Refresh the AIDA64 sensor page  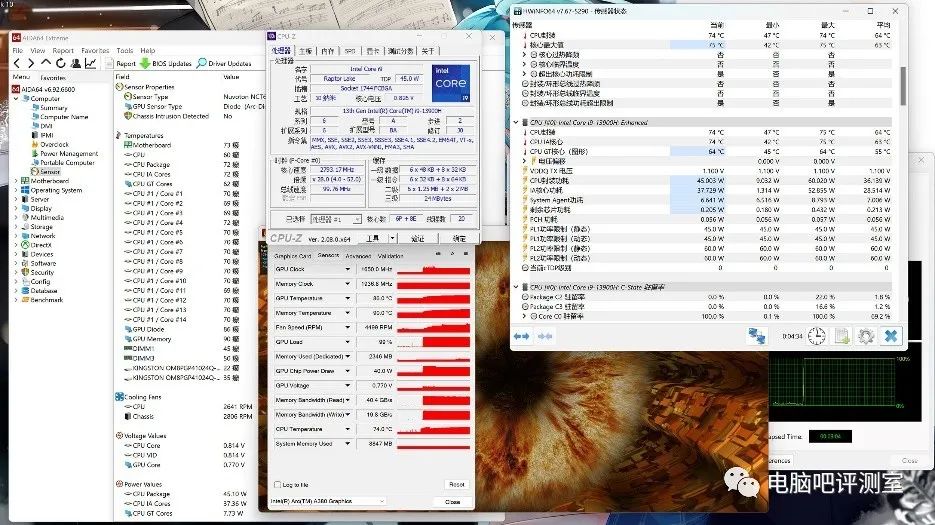[x=60, y=63]
